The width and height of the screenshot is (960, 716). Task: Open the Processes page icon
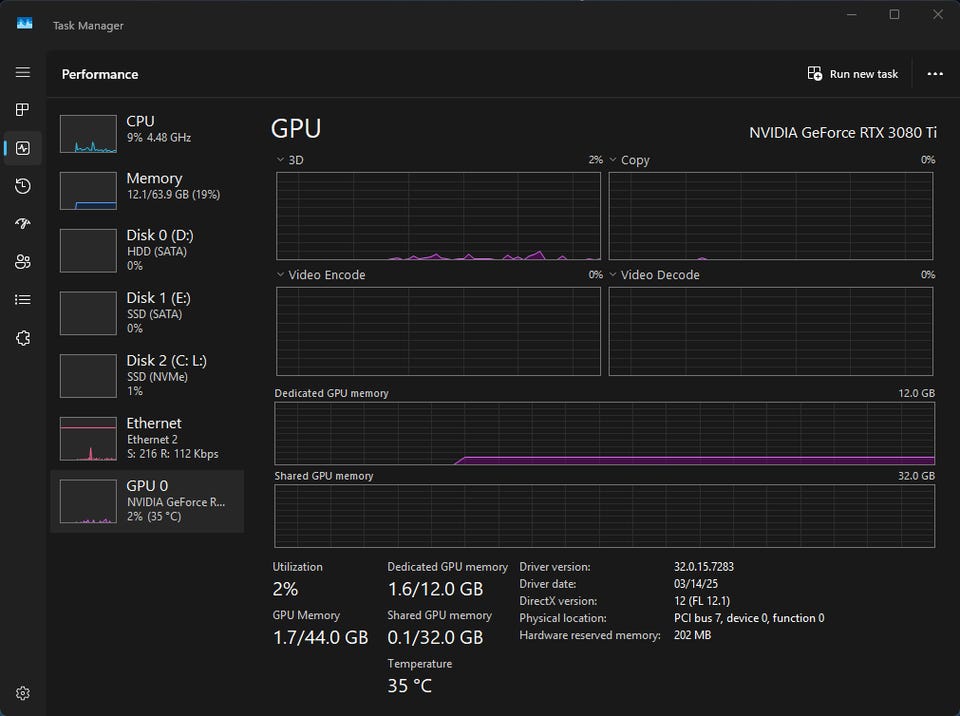(23, 110)
